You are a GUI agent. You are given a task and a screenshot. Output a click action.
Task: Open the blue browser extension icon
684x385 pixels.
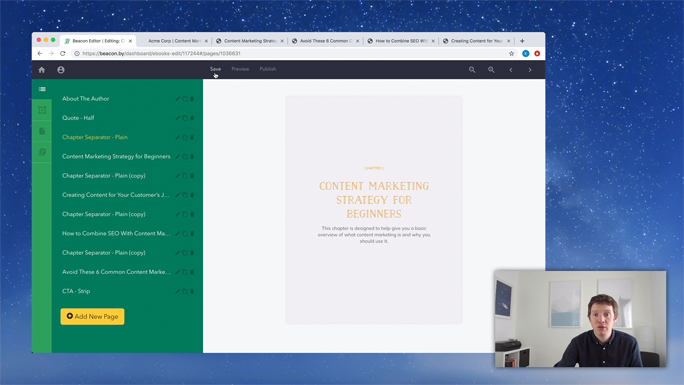pos(526,54)
